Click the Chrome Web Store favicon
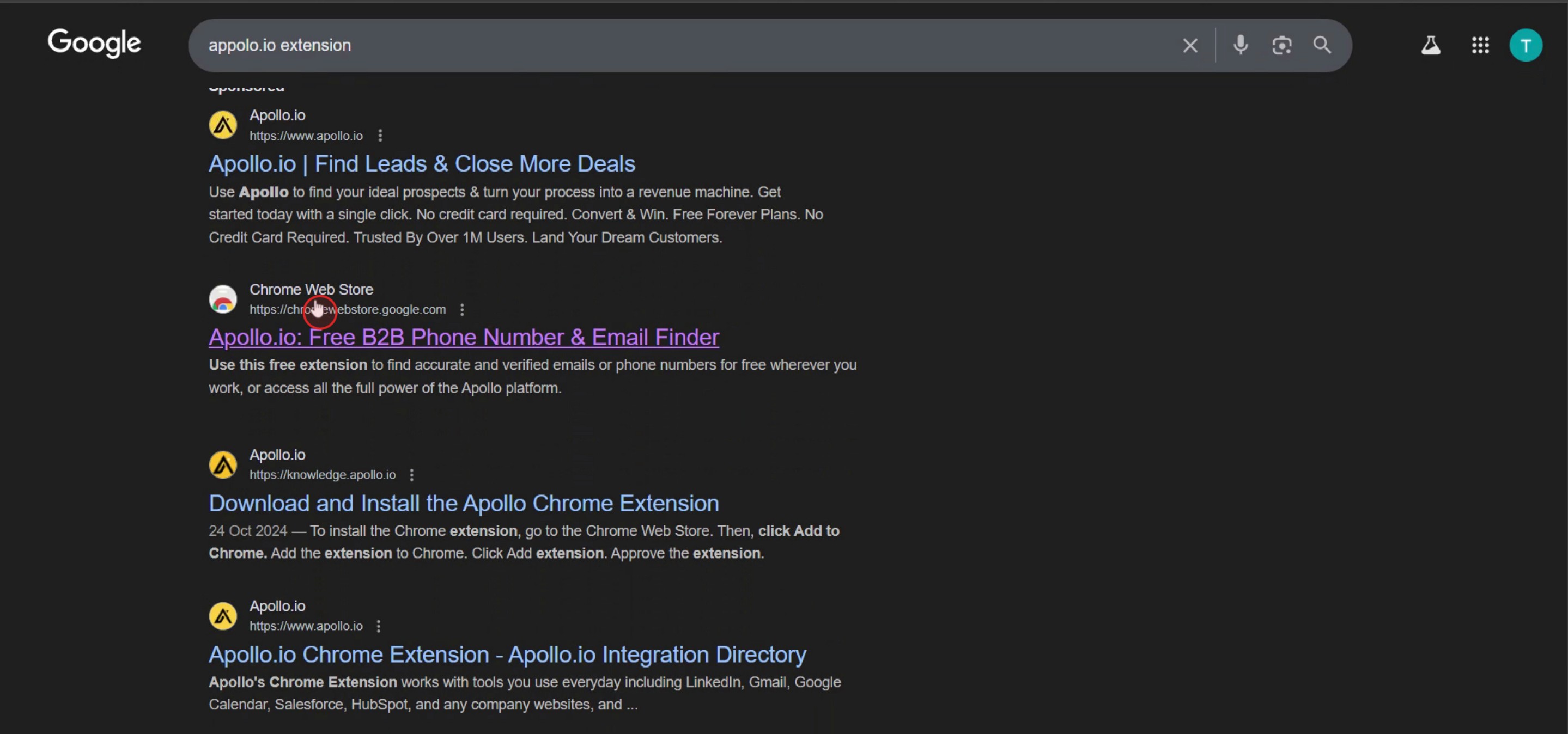Viewport: 1568px width, 734px height. pos(223,299)
